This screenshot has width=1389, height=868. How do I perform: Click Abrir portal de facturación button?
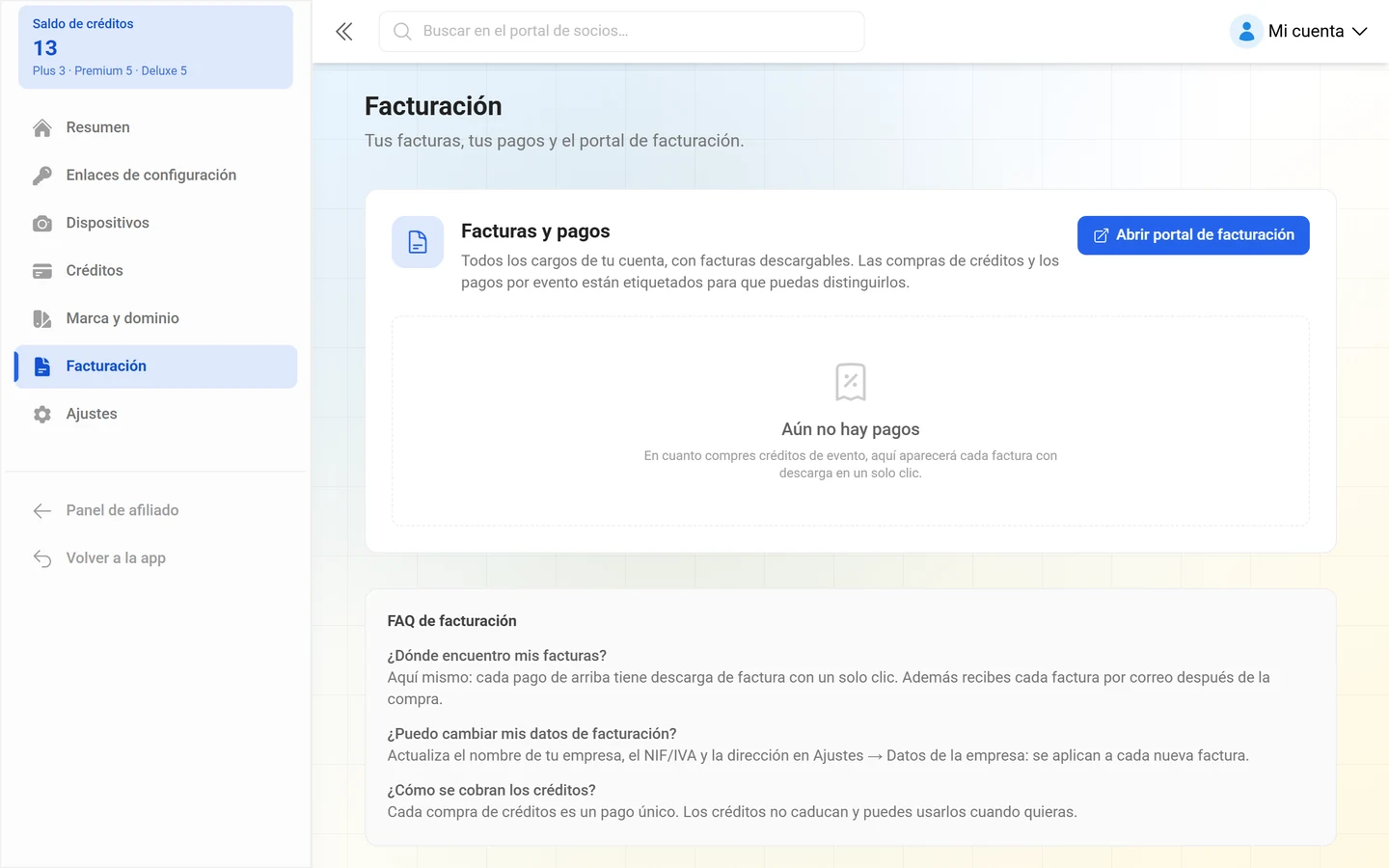click(1193, 235)
